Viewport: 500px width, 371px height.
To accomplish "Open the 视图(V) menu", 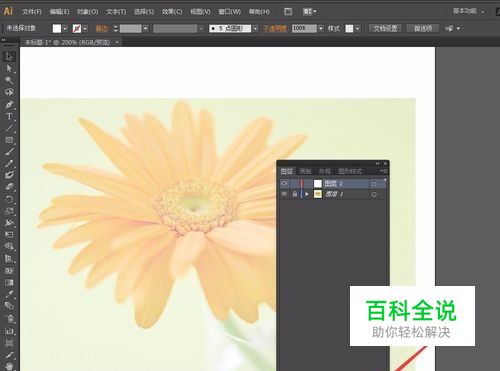I will point(200,12).
